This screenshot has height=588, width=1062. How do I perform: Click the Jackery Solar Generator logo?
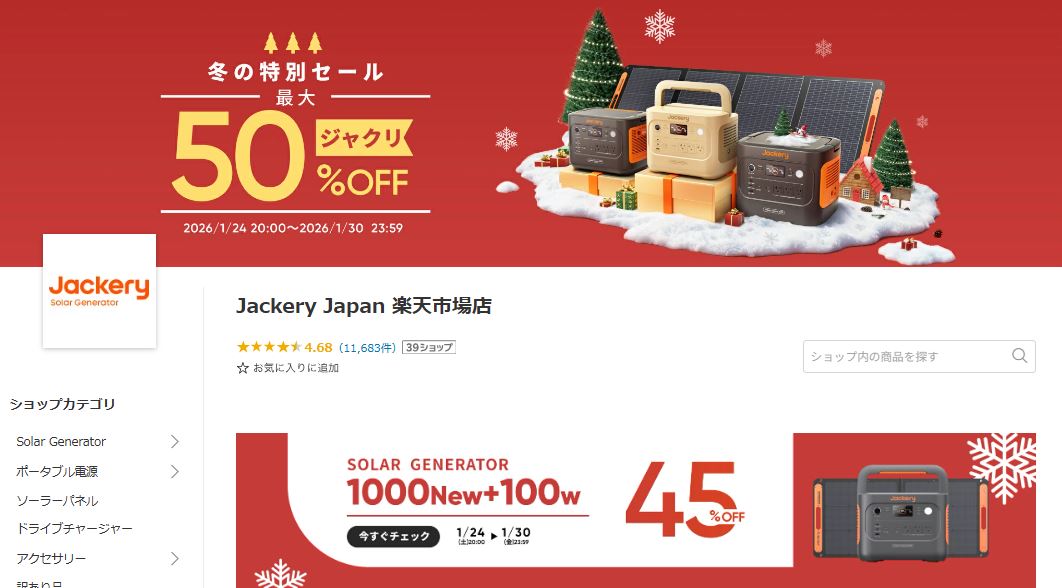pos(100,291)
